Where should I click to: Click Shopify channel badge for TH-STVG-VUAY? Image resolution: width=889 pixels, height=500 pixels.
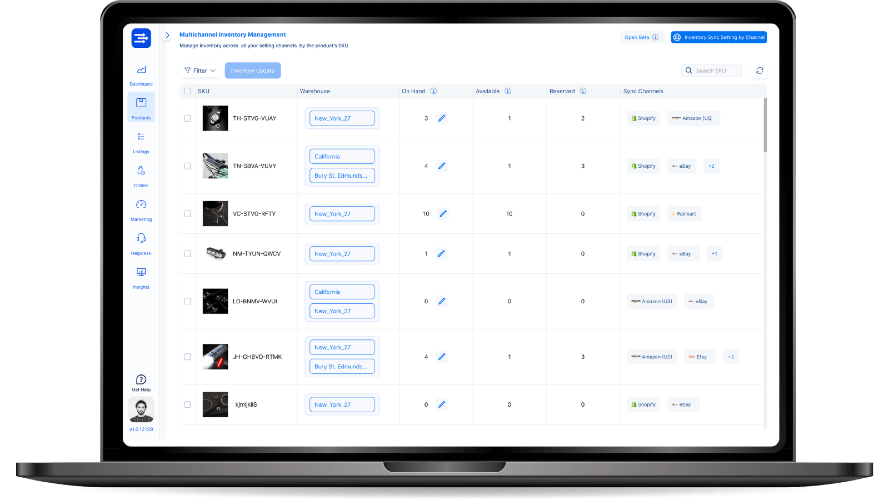click(x=644, y=118)
